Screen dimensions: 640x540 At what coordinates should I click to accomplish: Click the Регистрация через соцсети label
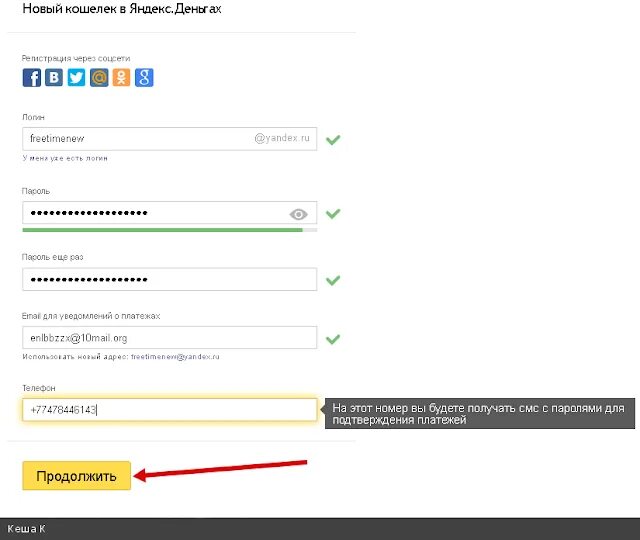pos(76,58)
